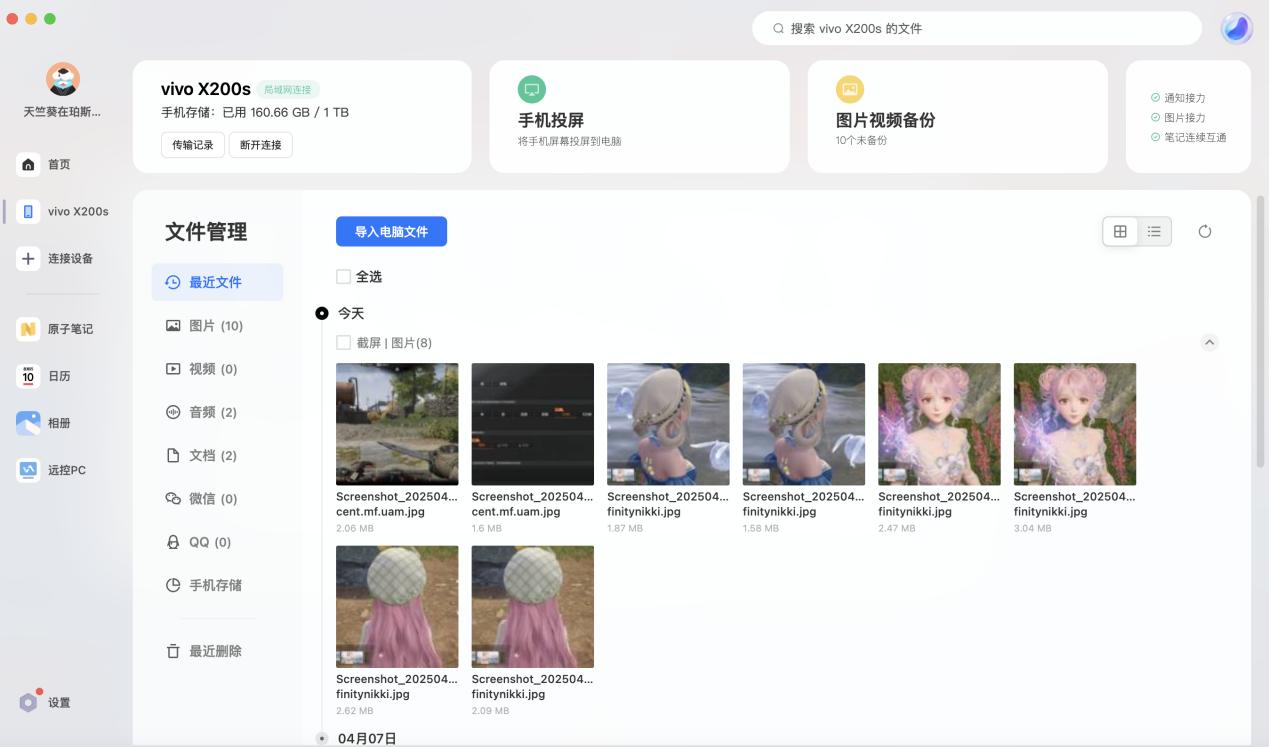Click the user avatar 天竺葵在珀斯
This screenshot has width=1269, height=747.
click(63, 79)
